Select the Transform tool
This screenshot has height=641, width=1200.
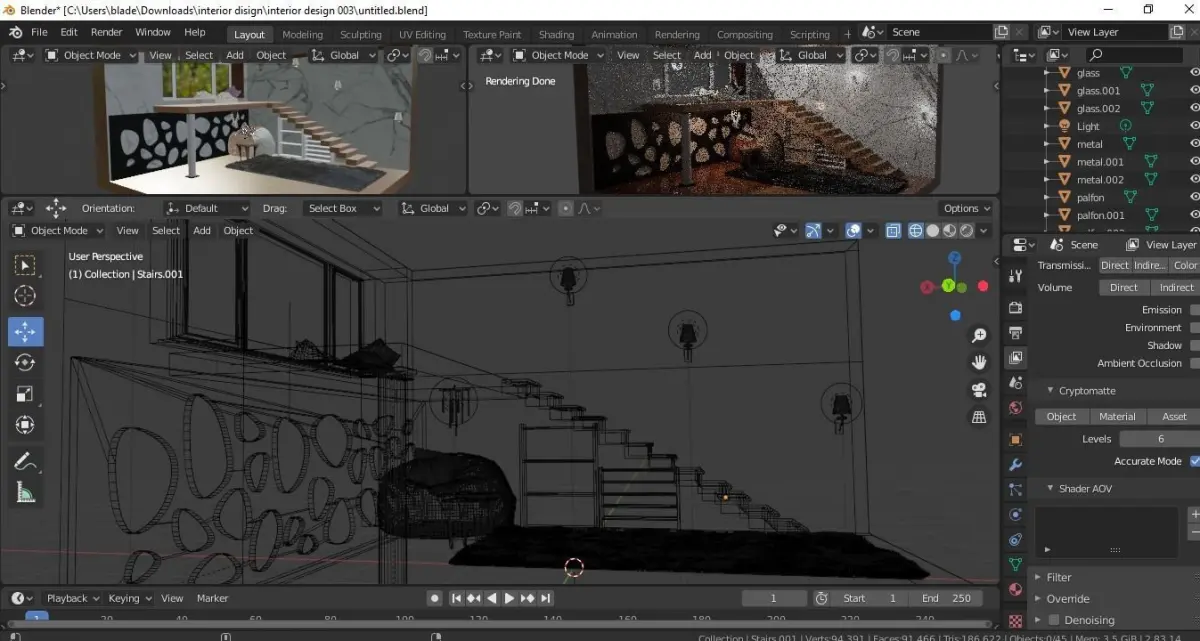[26, 425]
